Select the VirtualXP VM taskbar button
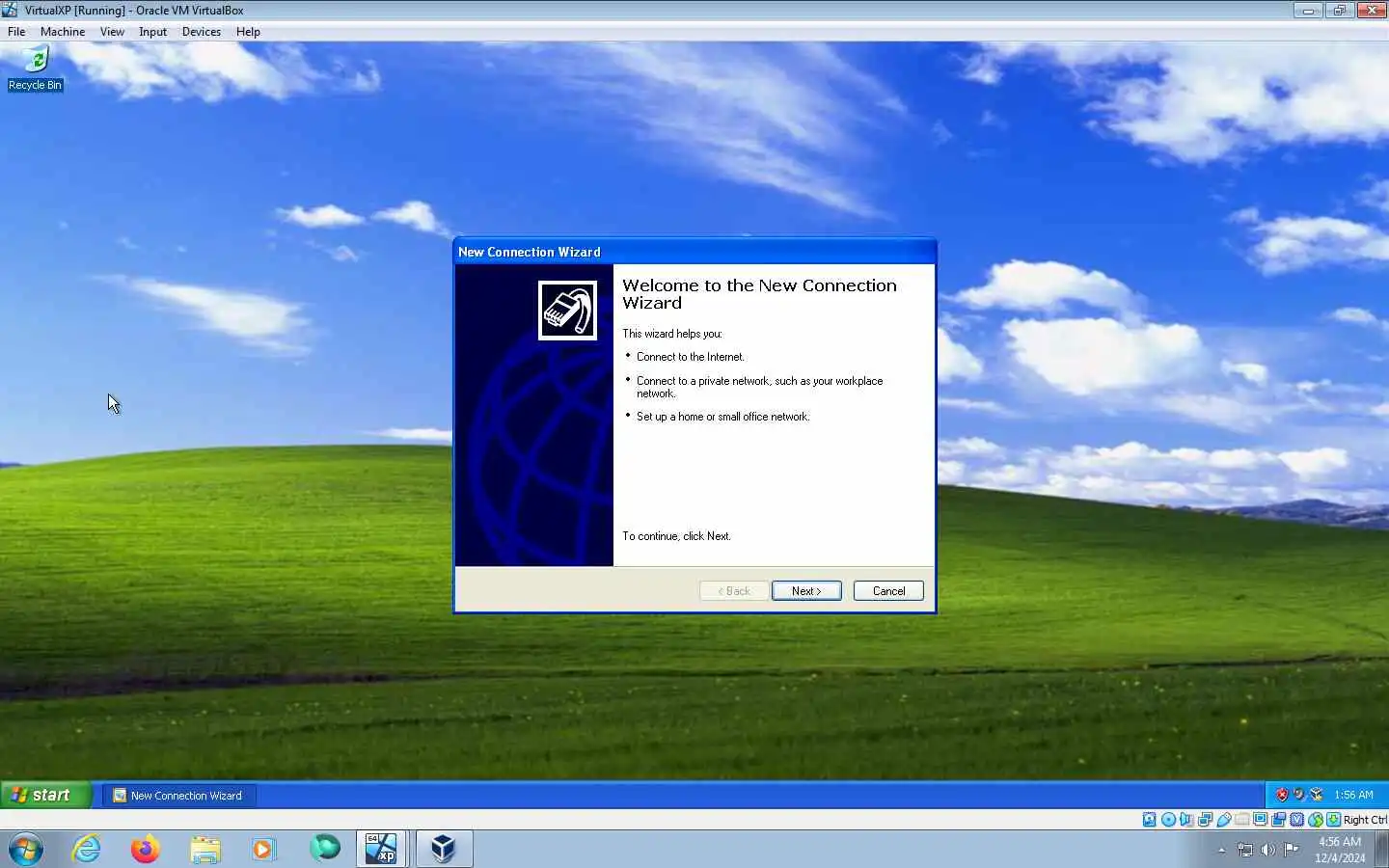Viewport: 1389px width, 868px height. [381, 849]
